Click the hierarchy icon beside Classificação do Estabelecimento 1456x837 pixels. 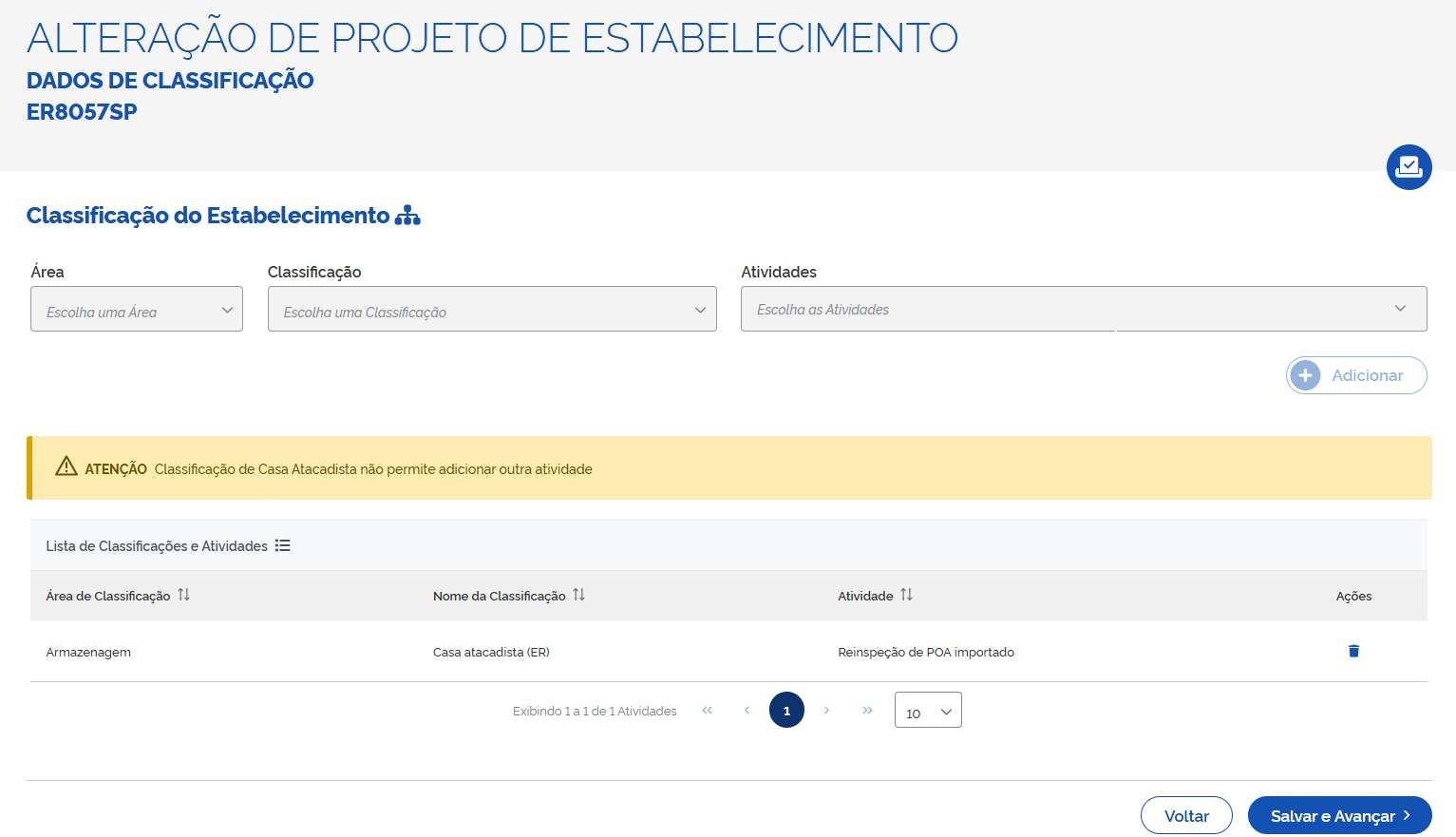point(407,216)
